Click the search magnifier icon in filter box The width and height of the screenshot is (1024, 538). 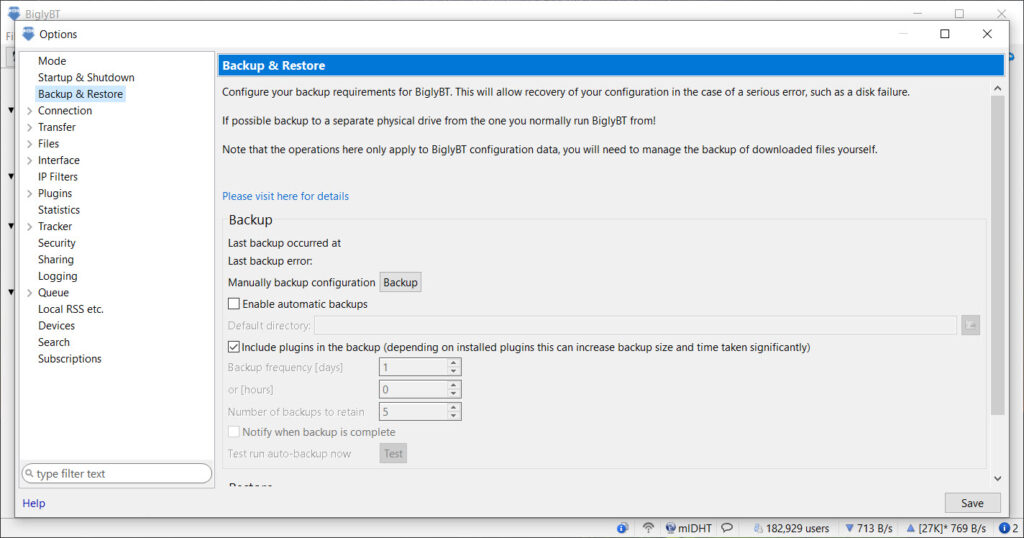[29, 473]
